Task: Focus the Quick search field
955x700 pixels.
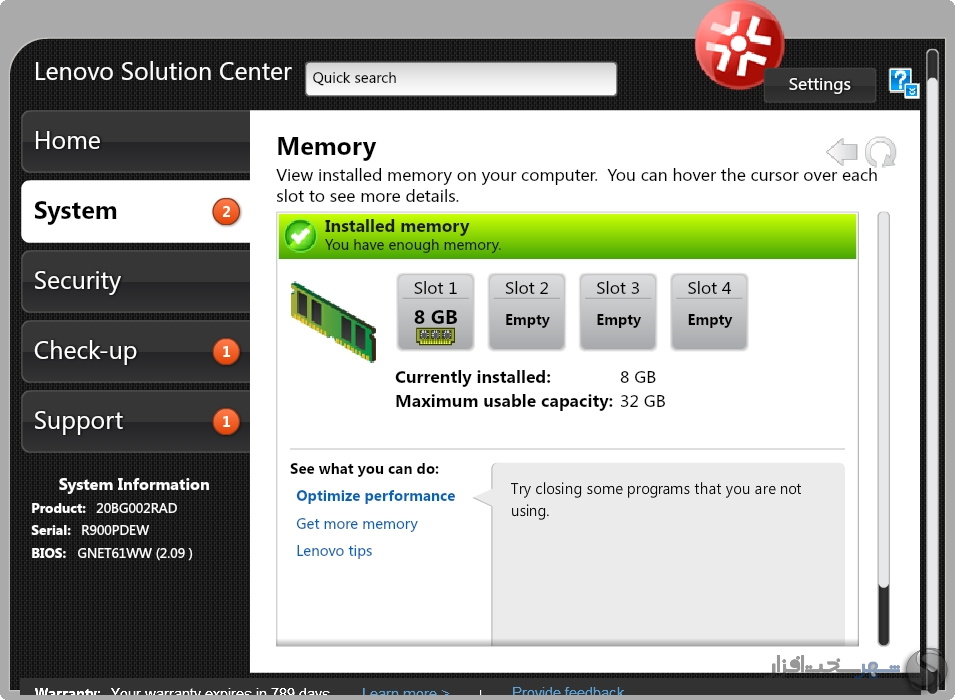Action: 460,79
